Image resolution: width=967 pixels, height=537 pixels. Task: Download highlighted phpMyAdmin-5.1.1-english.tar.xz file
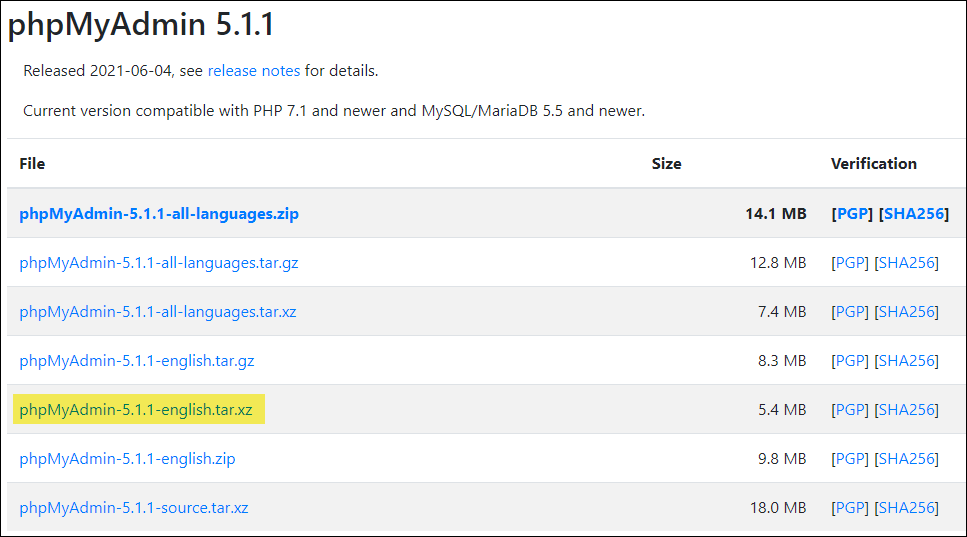[136, 410]
